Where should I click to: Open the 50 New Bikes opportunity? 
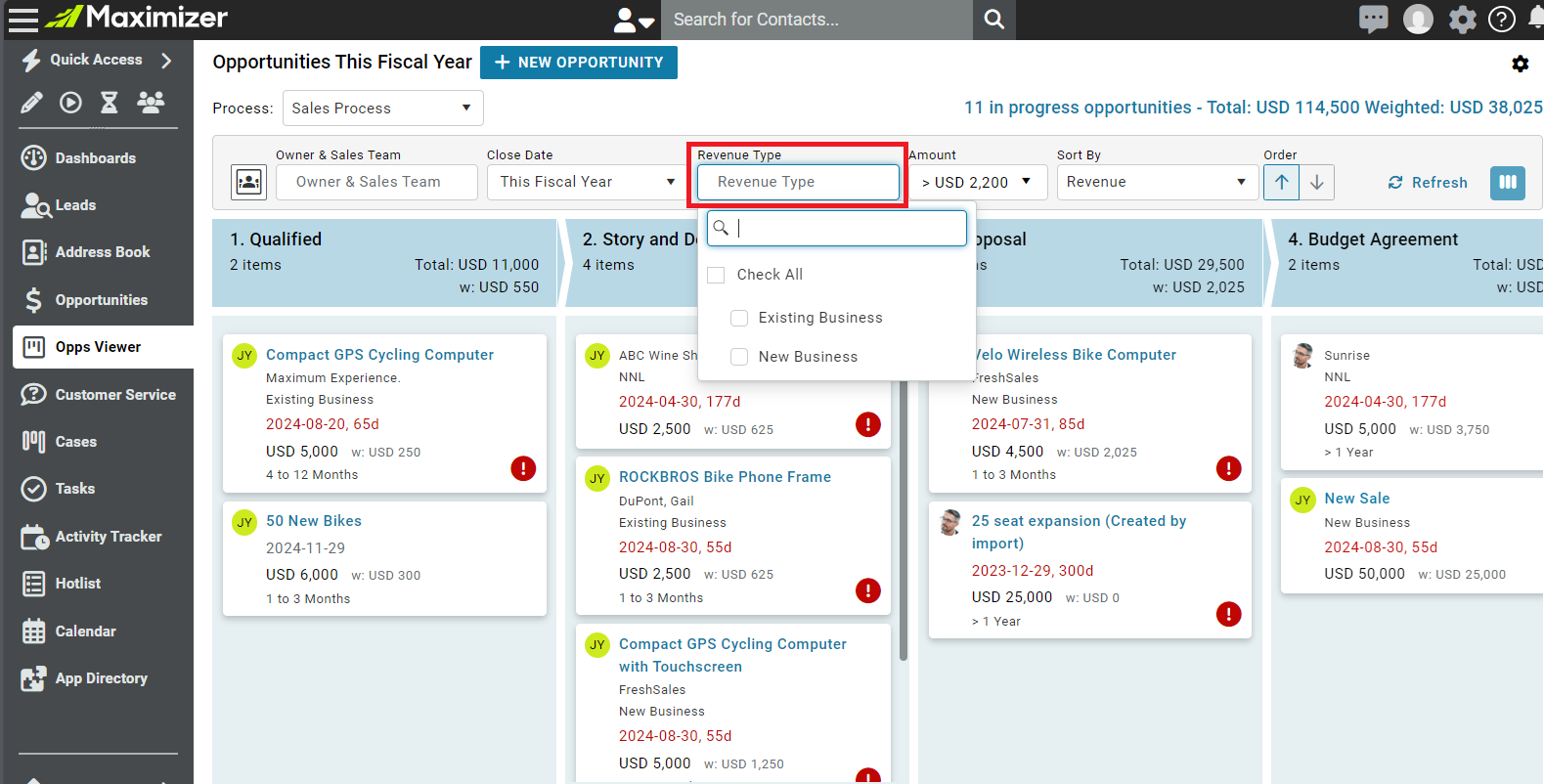(314, 521)
